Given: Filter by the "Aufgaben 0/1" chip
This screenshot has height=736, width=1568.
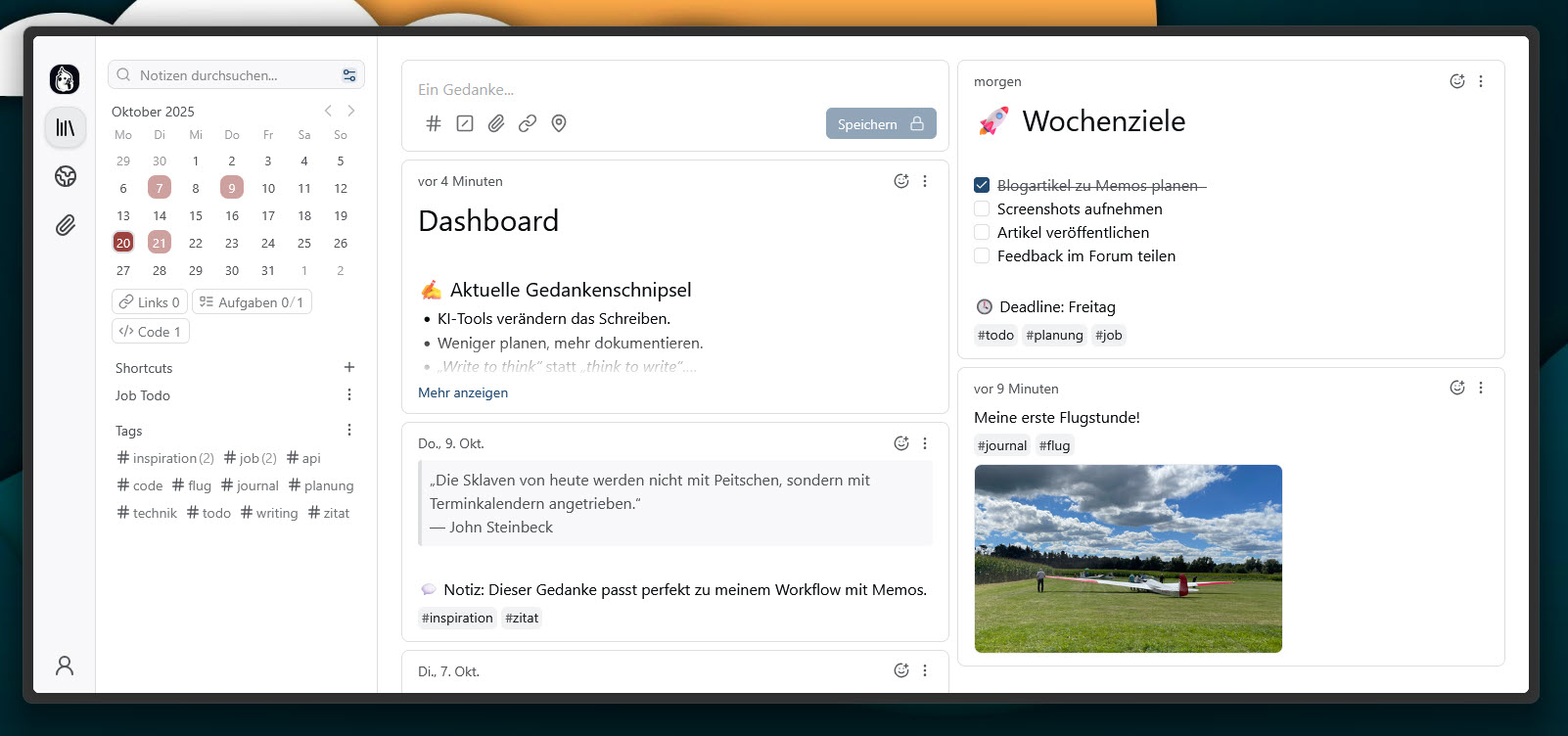Looking at the screenshot, I should [252, 302].
